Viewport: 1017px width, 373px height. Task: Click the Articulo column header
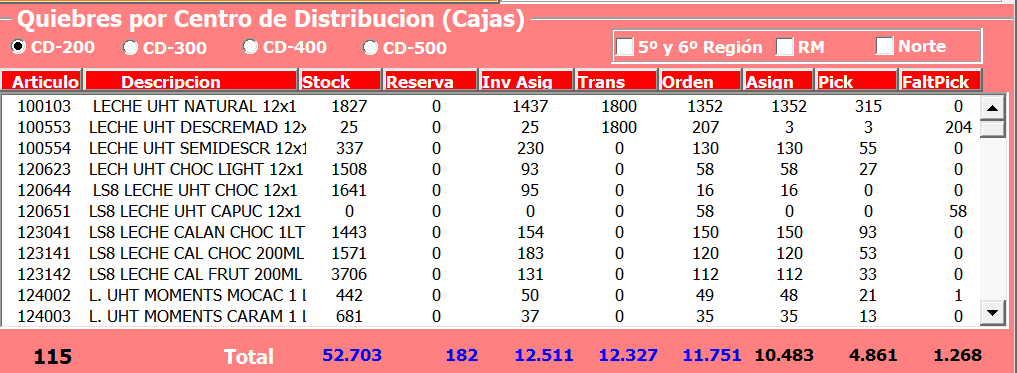coord(42,80)
